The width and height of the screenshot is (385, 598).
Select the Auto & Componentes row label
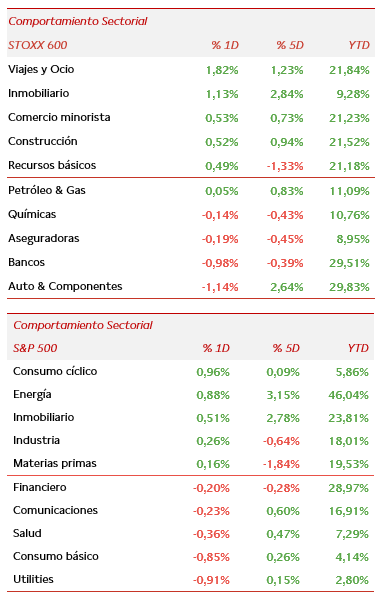65,286
